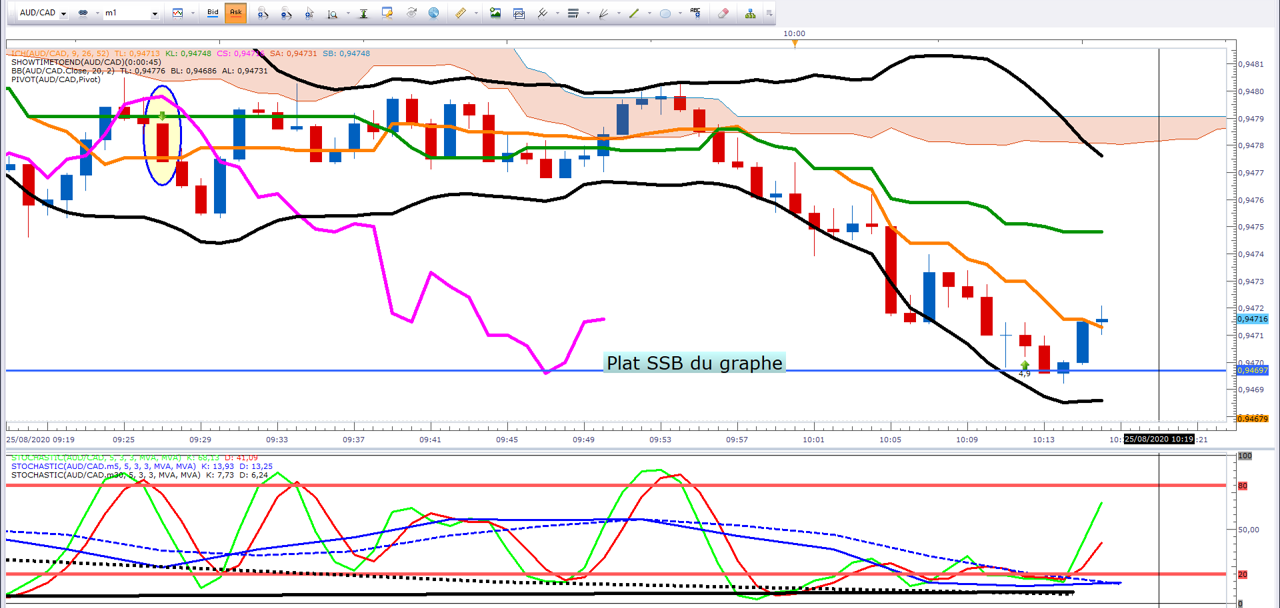Click the 0,9480 price axis label
The width and height of the screenshot is (1280, 608).
(1251, 91)
